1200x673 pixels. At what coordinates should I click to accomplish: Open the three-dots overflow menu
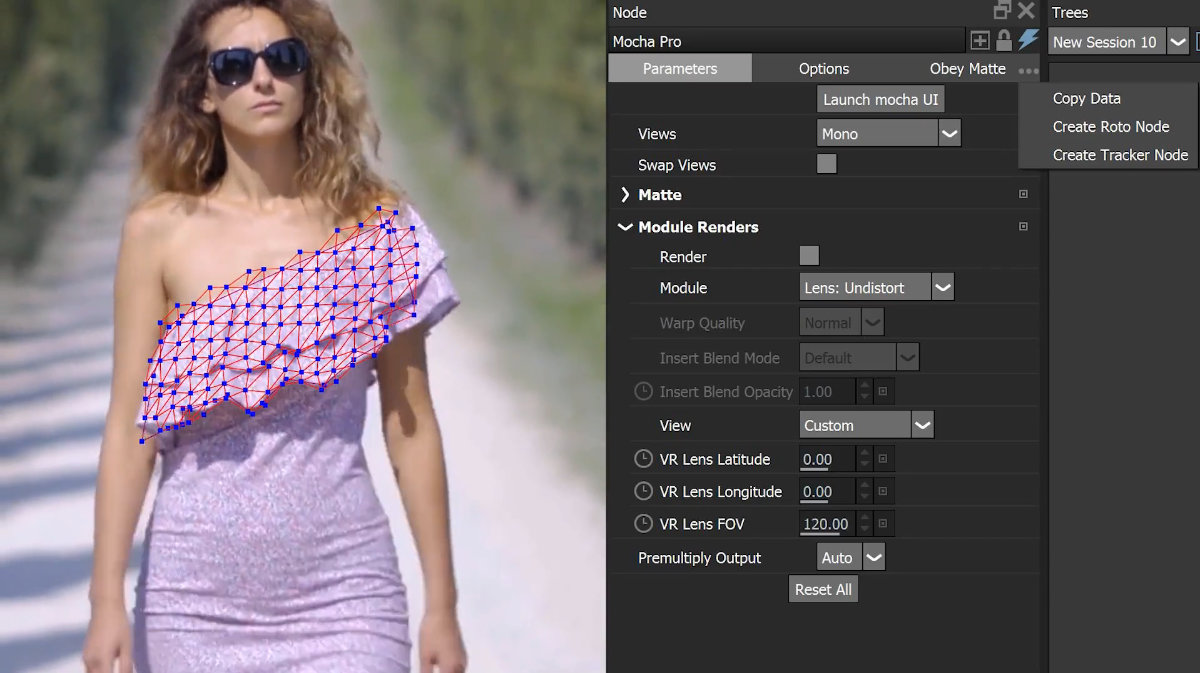point(1028,70)
